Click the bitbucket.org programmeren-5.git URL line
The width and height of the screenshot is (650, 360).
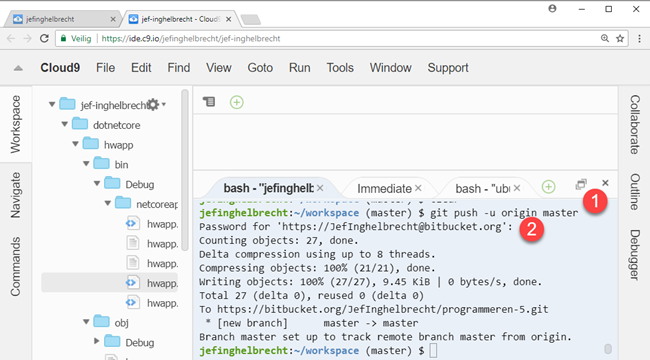point(374,309)
